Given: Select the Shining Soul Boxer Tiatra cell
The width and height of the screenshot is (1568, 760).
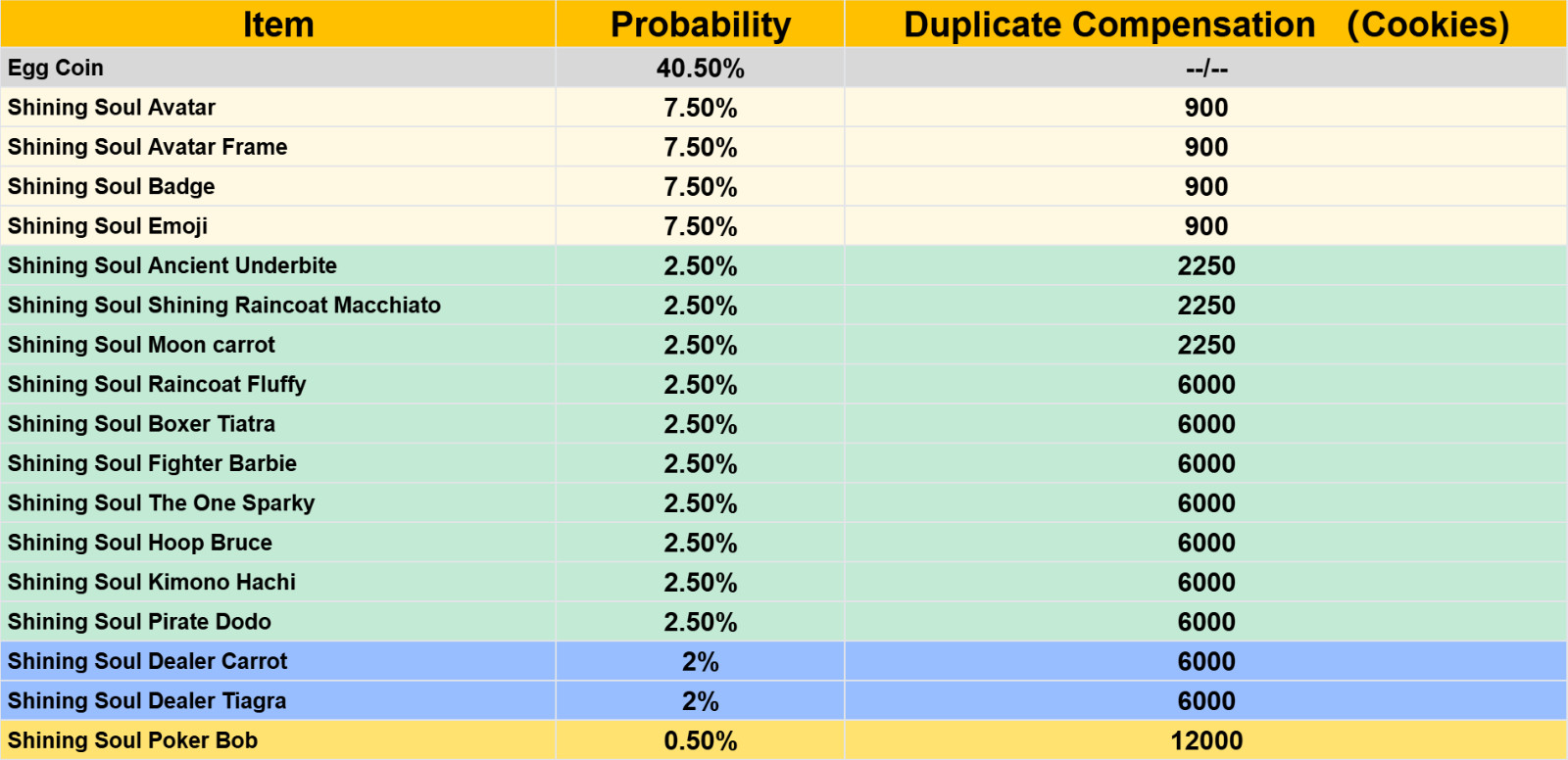Looking at the screenshot, I should point(278,423).
